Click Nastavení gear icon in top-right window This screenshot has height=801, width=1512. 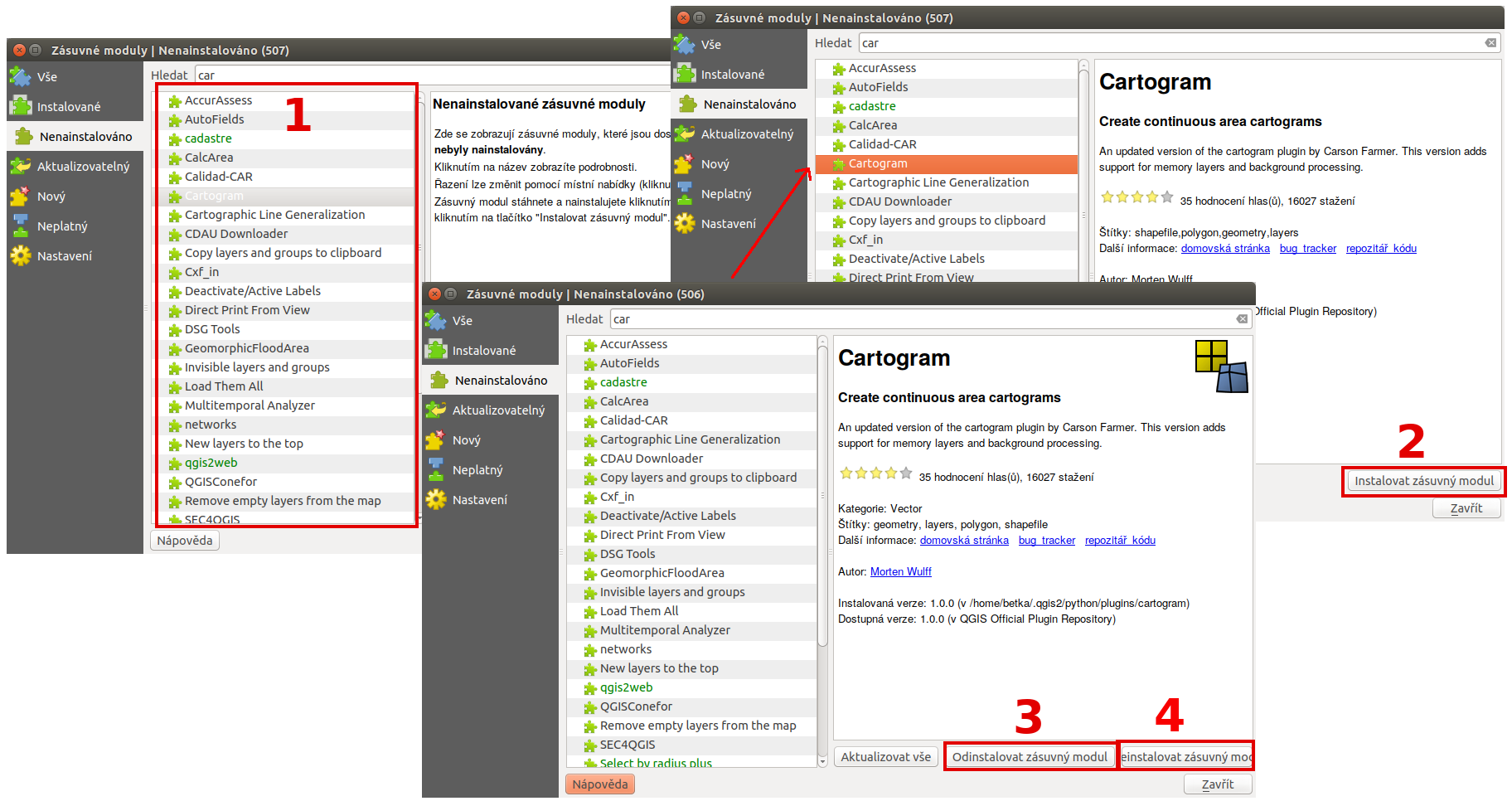tap(684, 223)
